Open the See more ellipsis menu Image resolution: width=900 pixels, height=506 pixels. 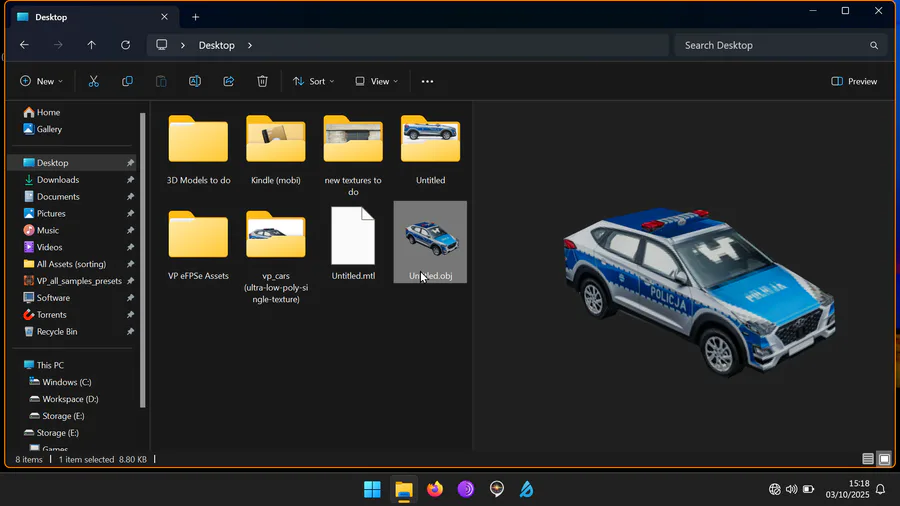click(428, 81)
